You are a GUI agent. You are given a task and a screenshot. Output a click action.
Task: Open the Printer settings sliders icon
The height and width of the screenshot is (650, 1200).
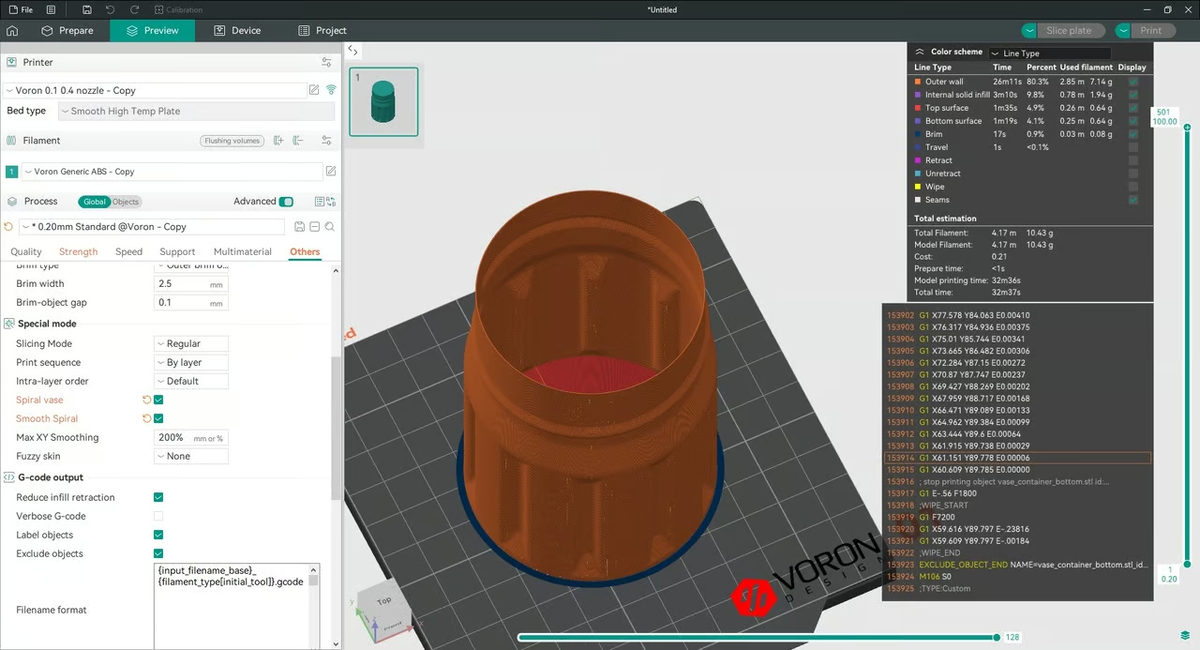tap(327, 62)
